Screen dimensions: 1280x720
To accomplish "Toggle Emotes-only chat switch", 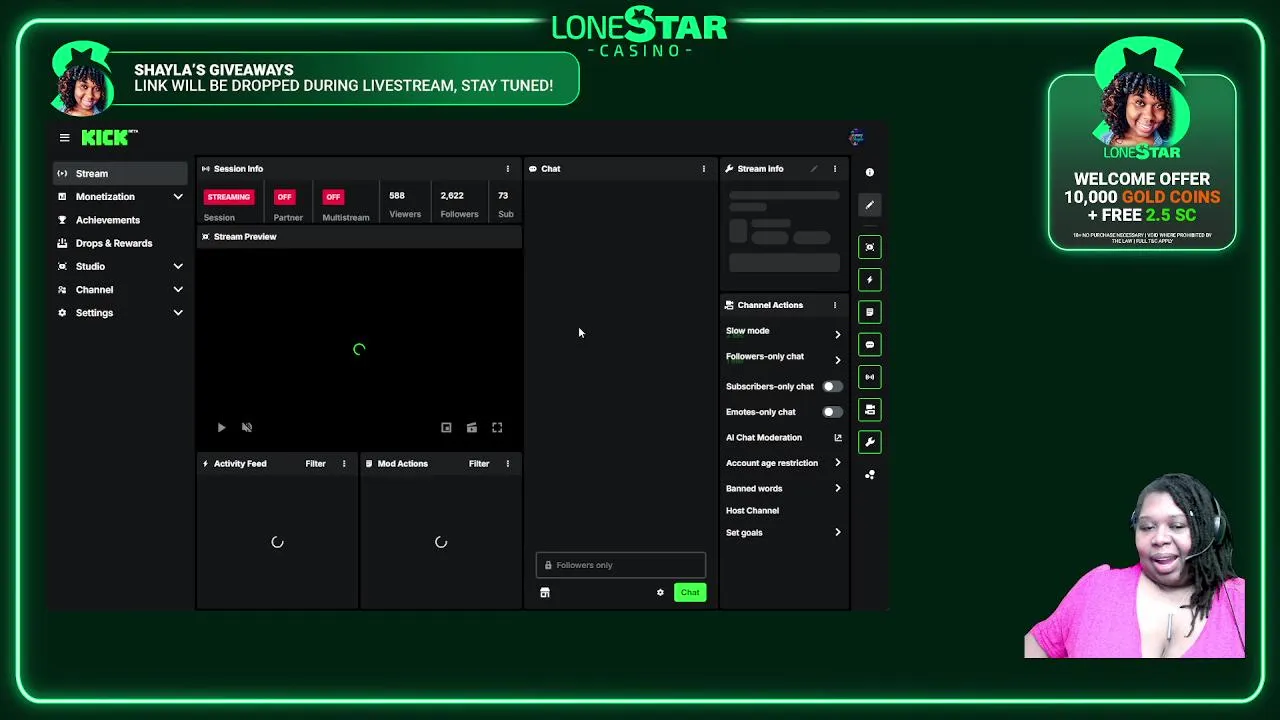I will [x=832, y=412].
